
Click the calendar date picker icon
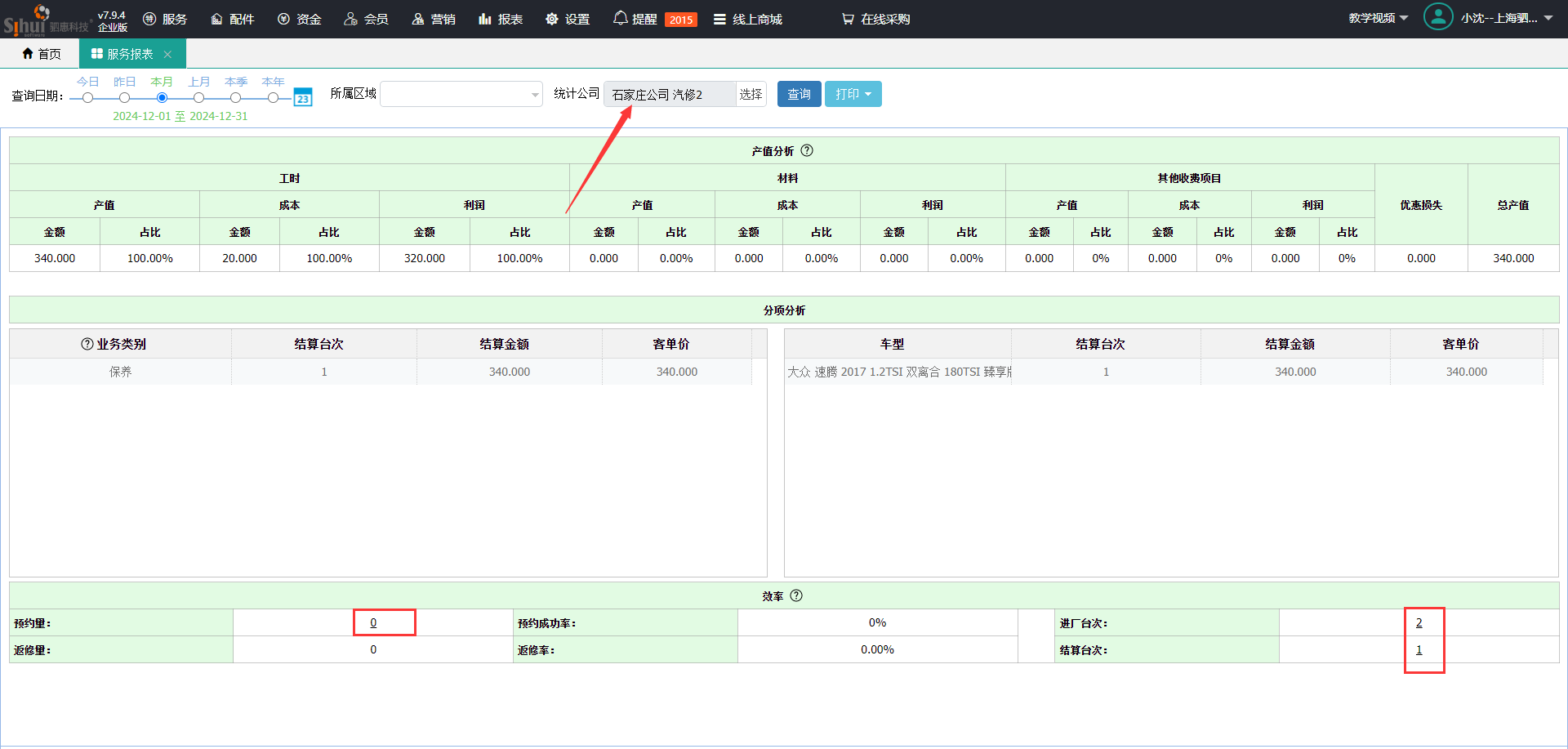pos(303,97)
